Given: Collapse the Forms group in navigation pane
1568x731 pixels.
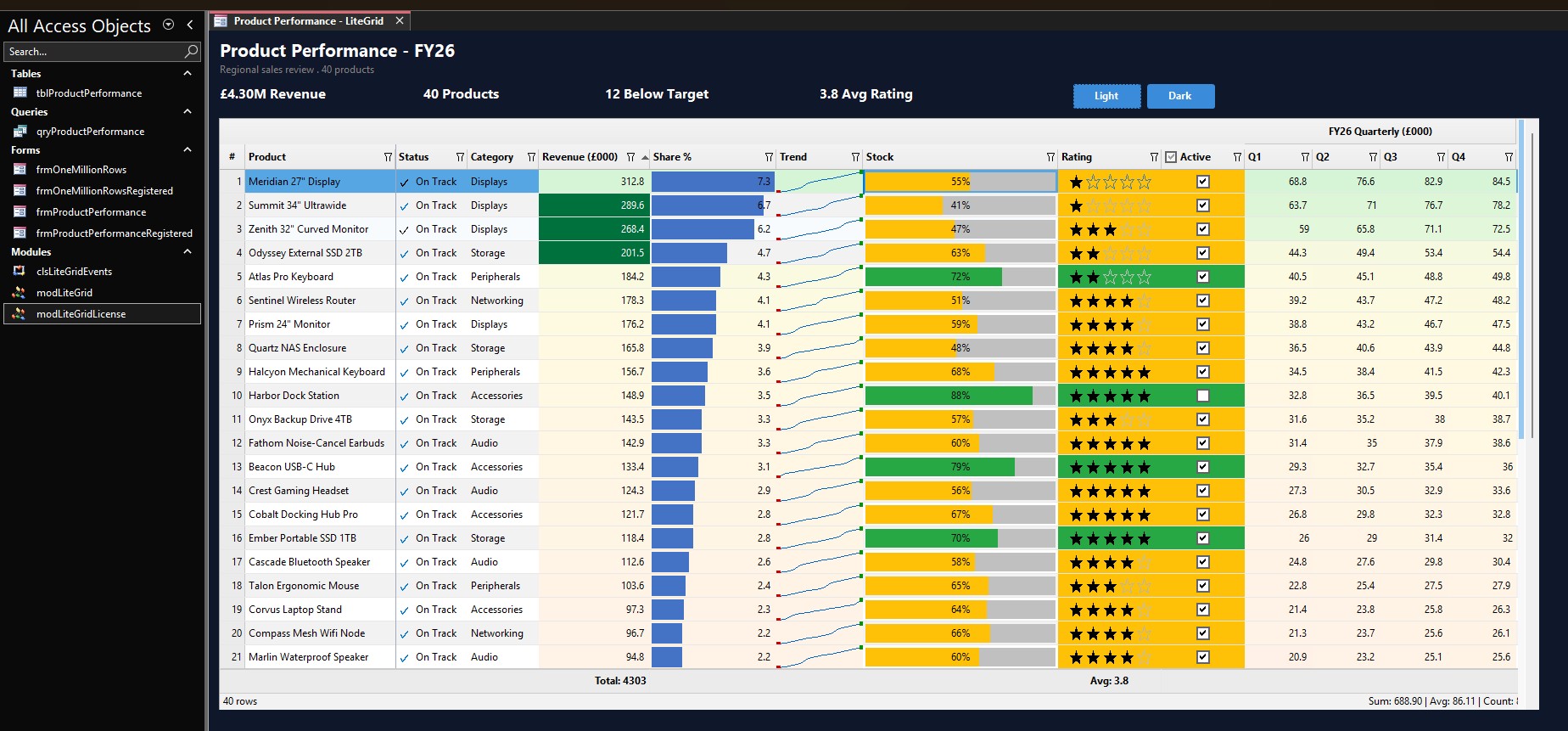Looking at the screenshot, I should tap(188, 150).
